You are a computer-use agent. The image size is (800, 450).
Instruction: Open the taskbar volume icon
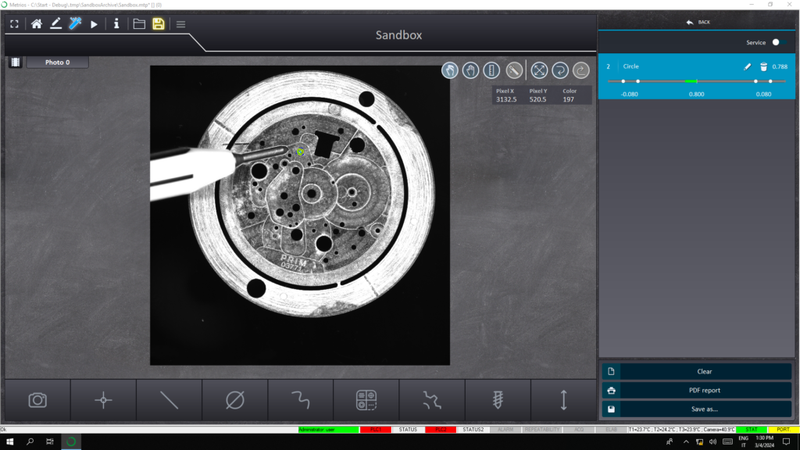click(x=713, y=442)
